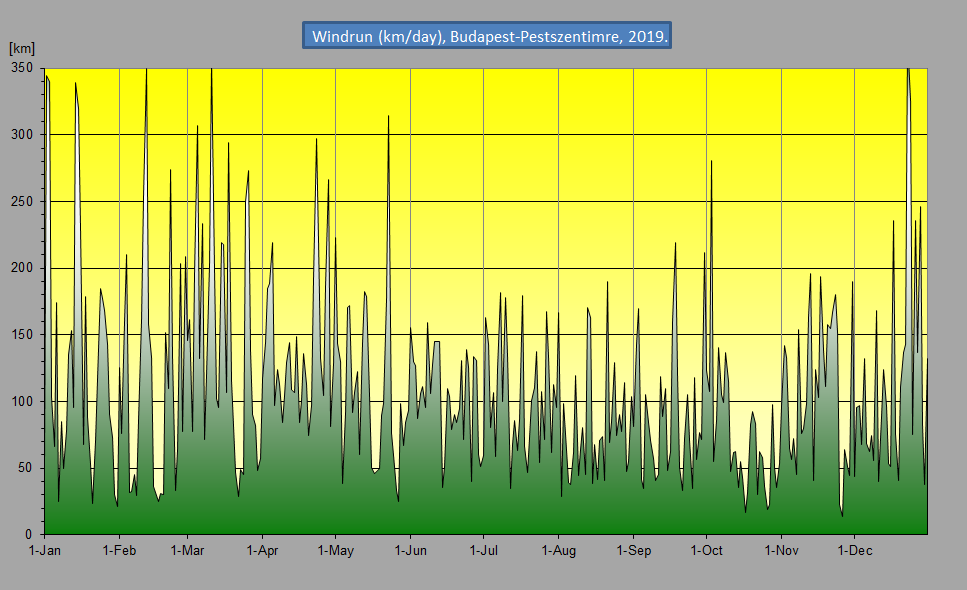The width and height of the screenshot is (967, 590).
Task: Select the 350 y-axis label
Action: click(22, 68)
